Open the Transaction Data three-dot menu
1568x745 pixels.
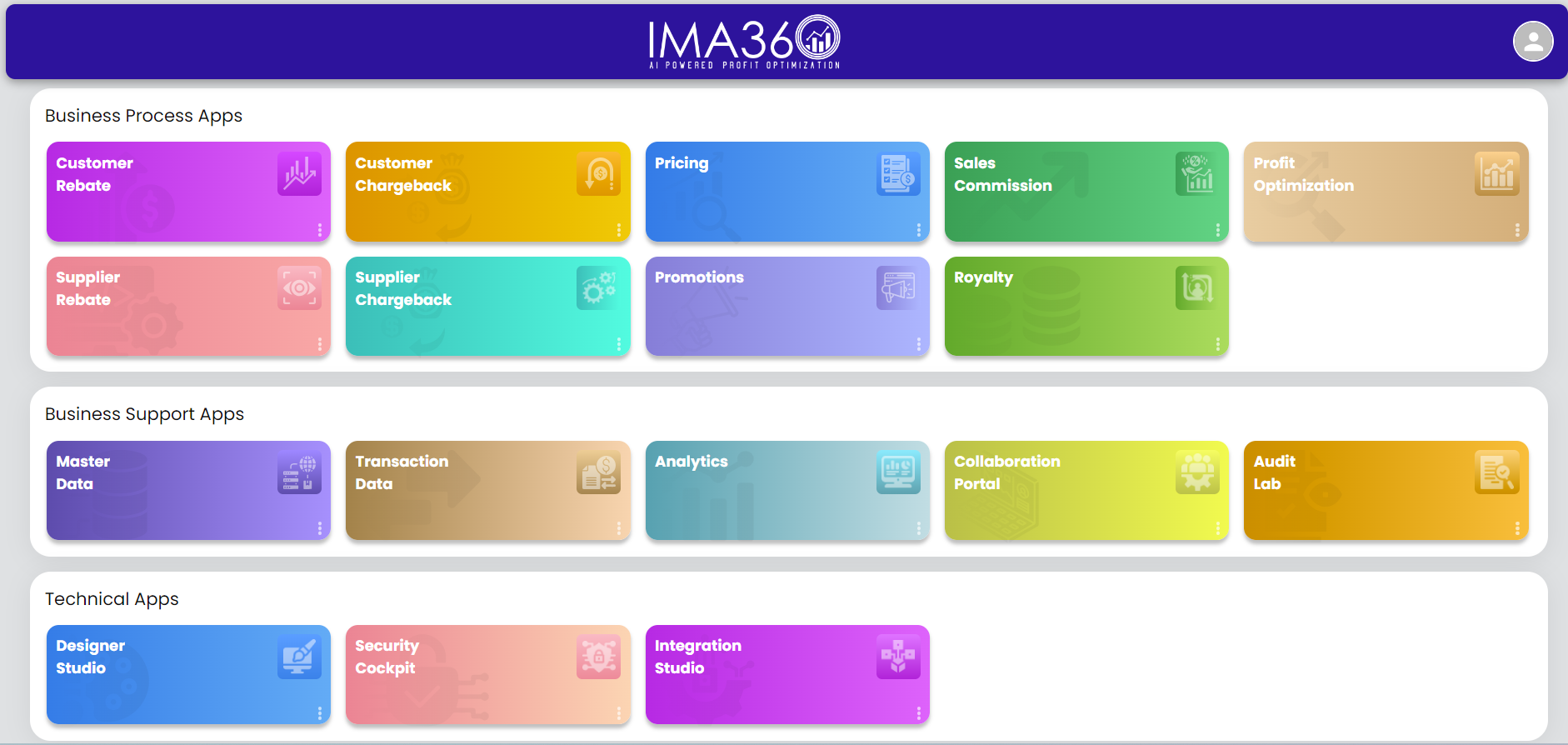pyautogui.click(x=618, y=528)
